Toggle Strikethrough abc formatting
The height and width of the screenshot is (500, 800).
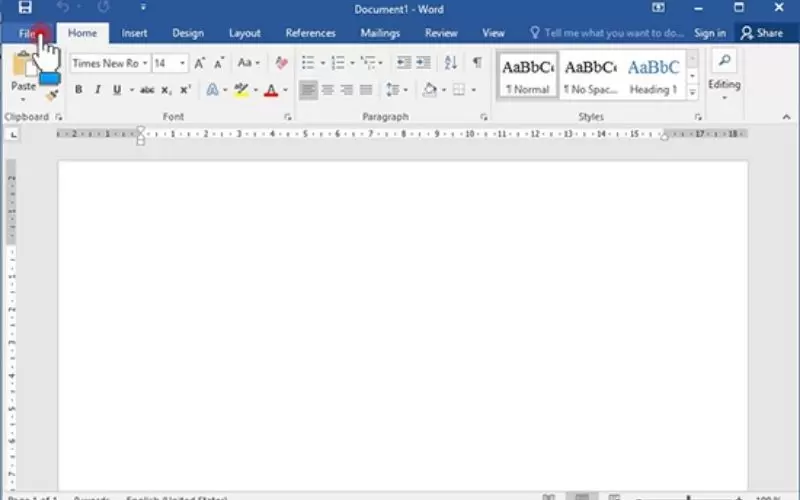(x=147, y=90)
